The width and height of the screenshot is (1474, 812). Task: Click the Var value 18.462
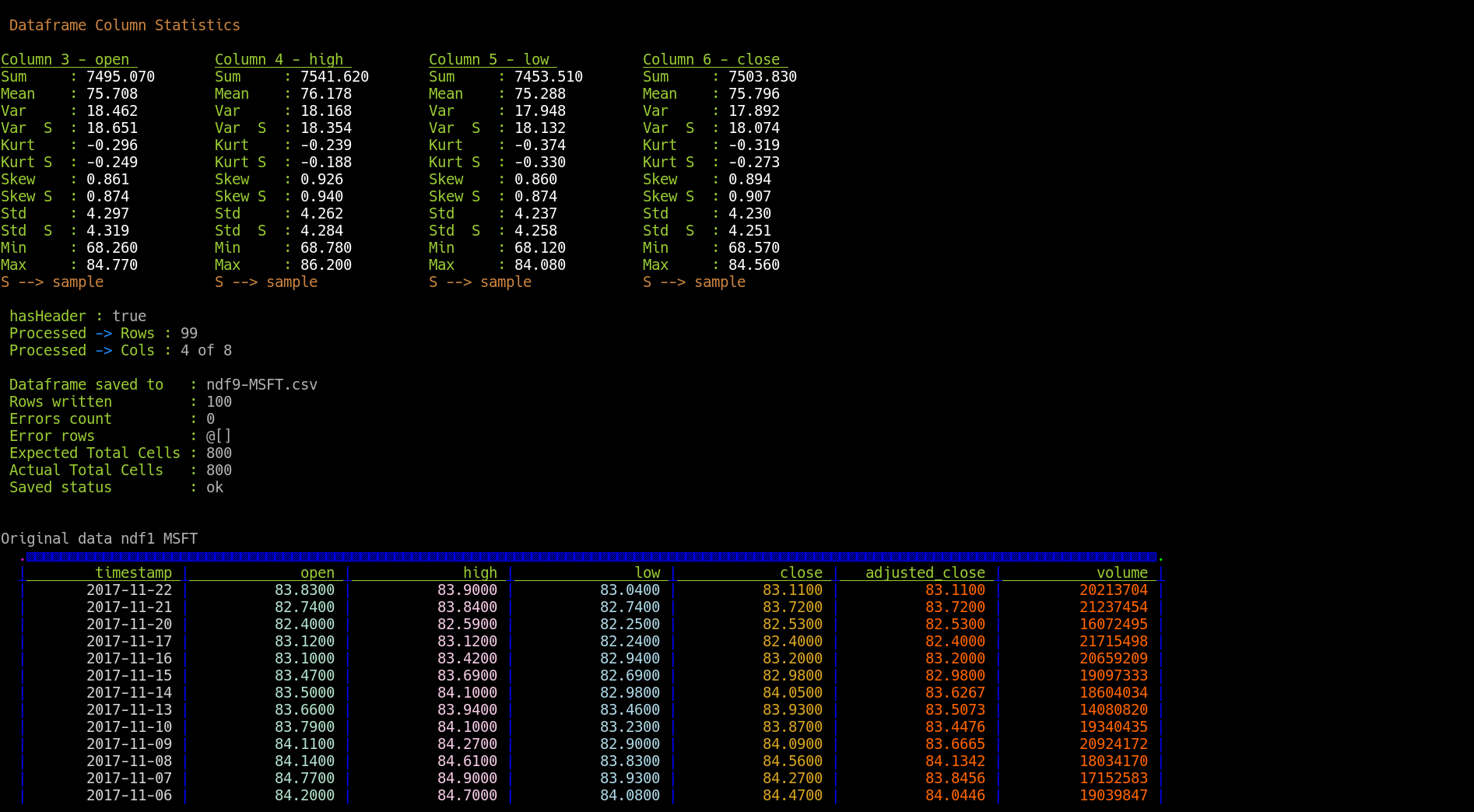pyautogui.click(x=112, y=110)
